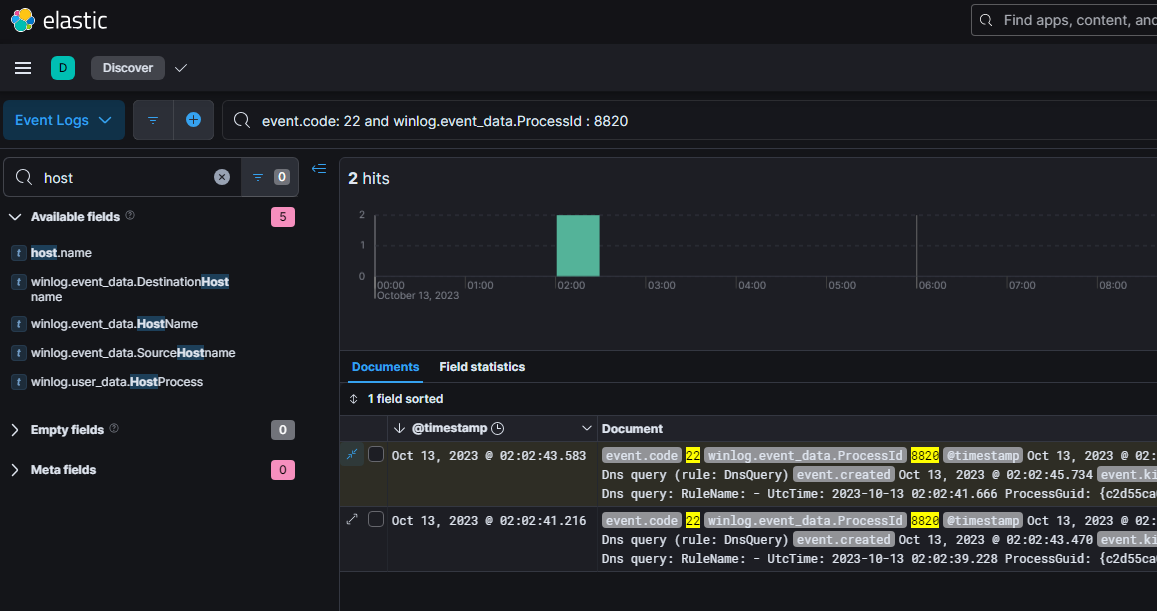Collapse the Available fields section
This screenshot has height=611, width=1157.
click(x=15, y=217)
